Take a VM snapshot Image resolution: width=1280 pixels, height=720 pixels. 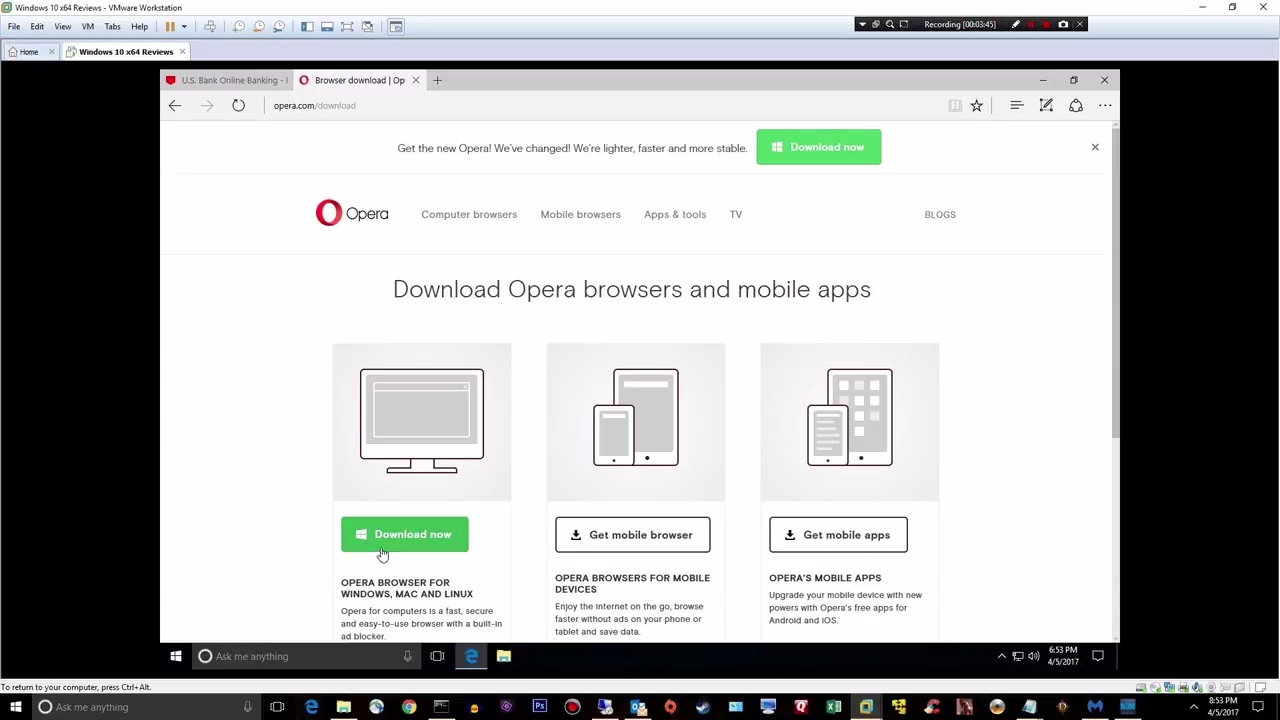coord(239,26)
